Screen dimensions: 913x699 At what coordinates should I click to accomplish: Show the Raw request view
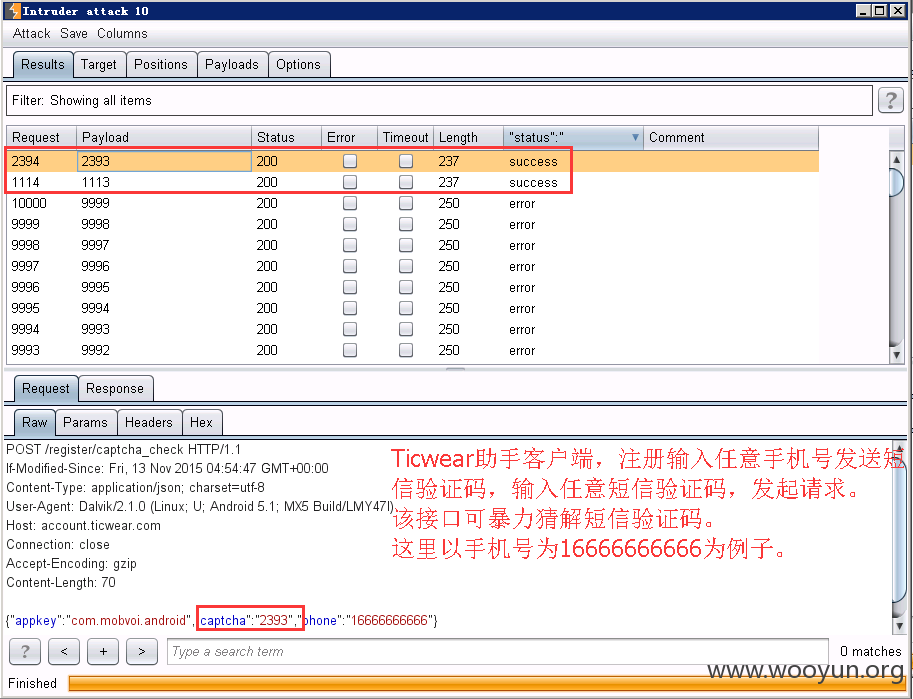pyautogui.click(x=34, y=422)
